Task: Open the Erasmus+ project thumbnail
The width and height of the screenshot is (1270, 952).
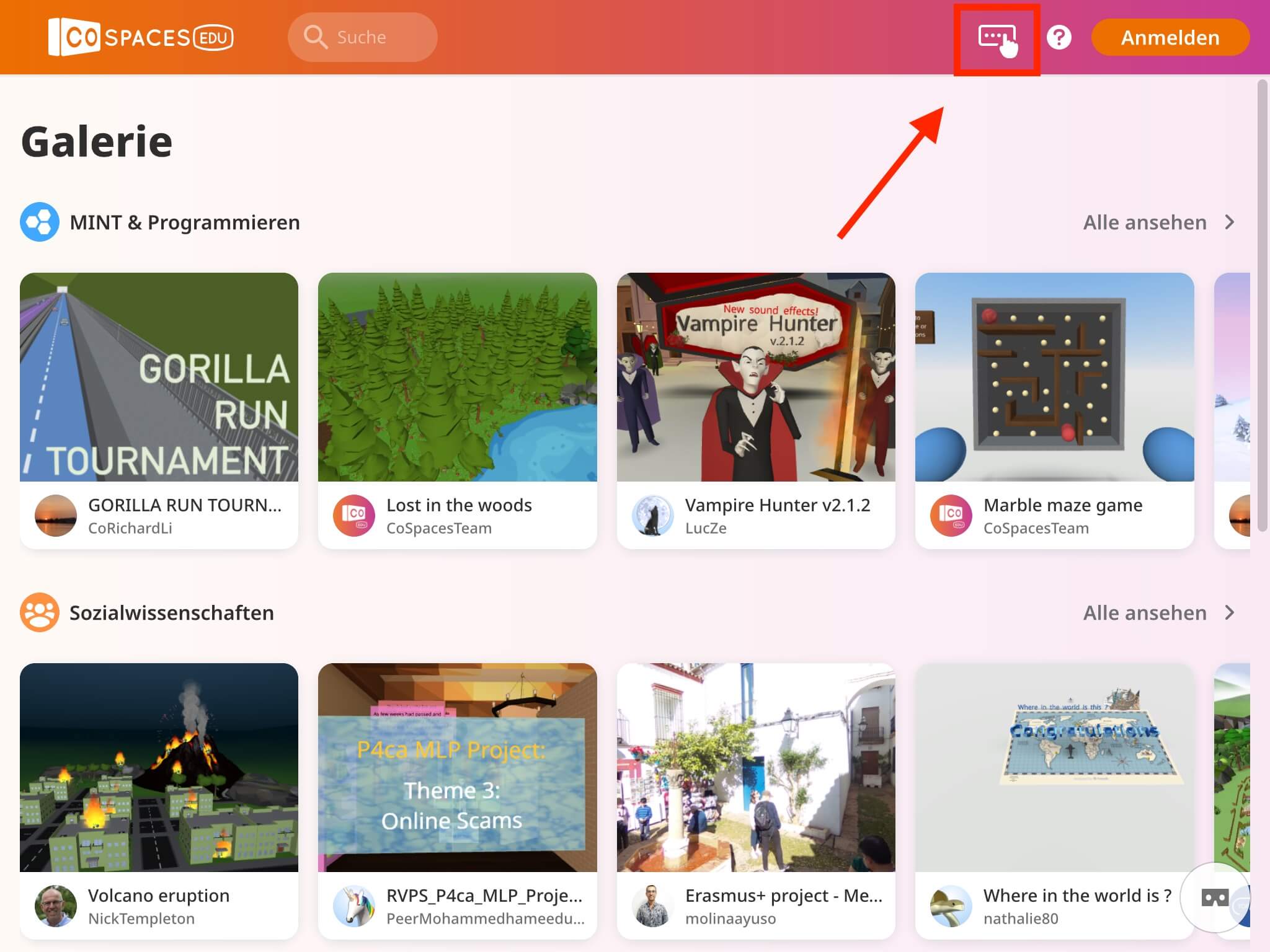Action: pos(756,767)
